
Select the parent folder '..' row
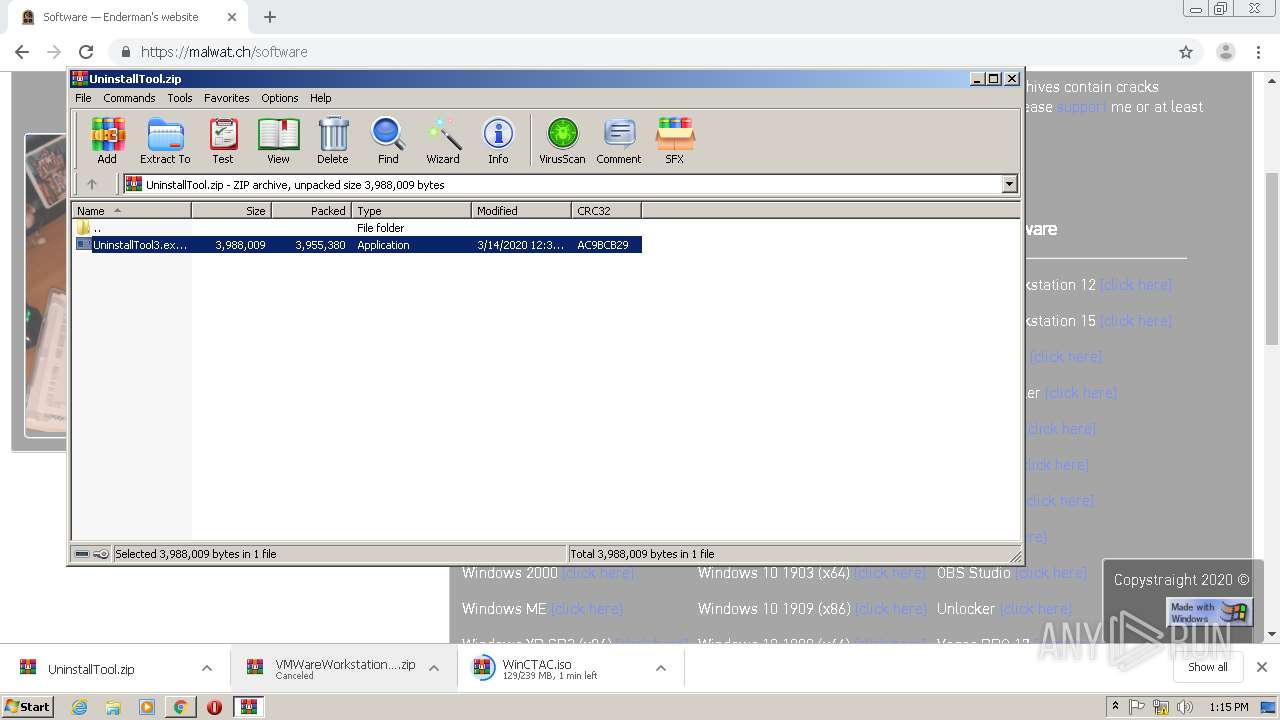coord(358,228)
